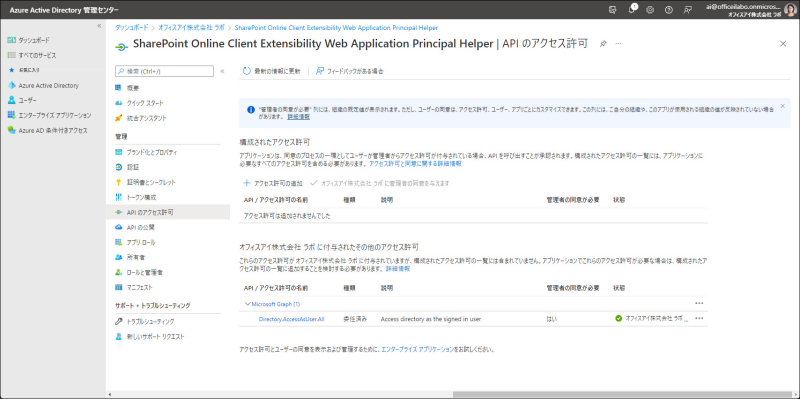Click the SharePoint Online Client Extensibility breadcrumb link
Image resolution: width=800 pixels, height=399 pixels.
coord(336,28)
